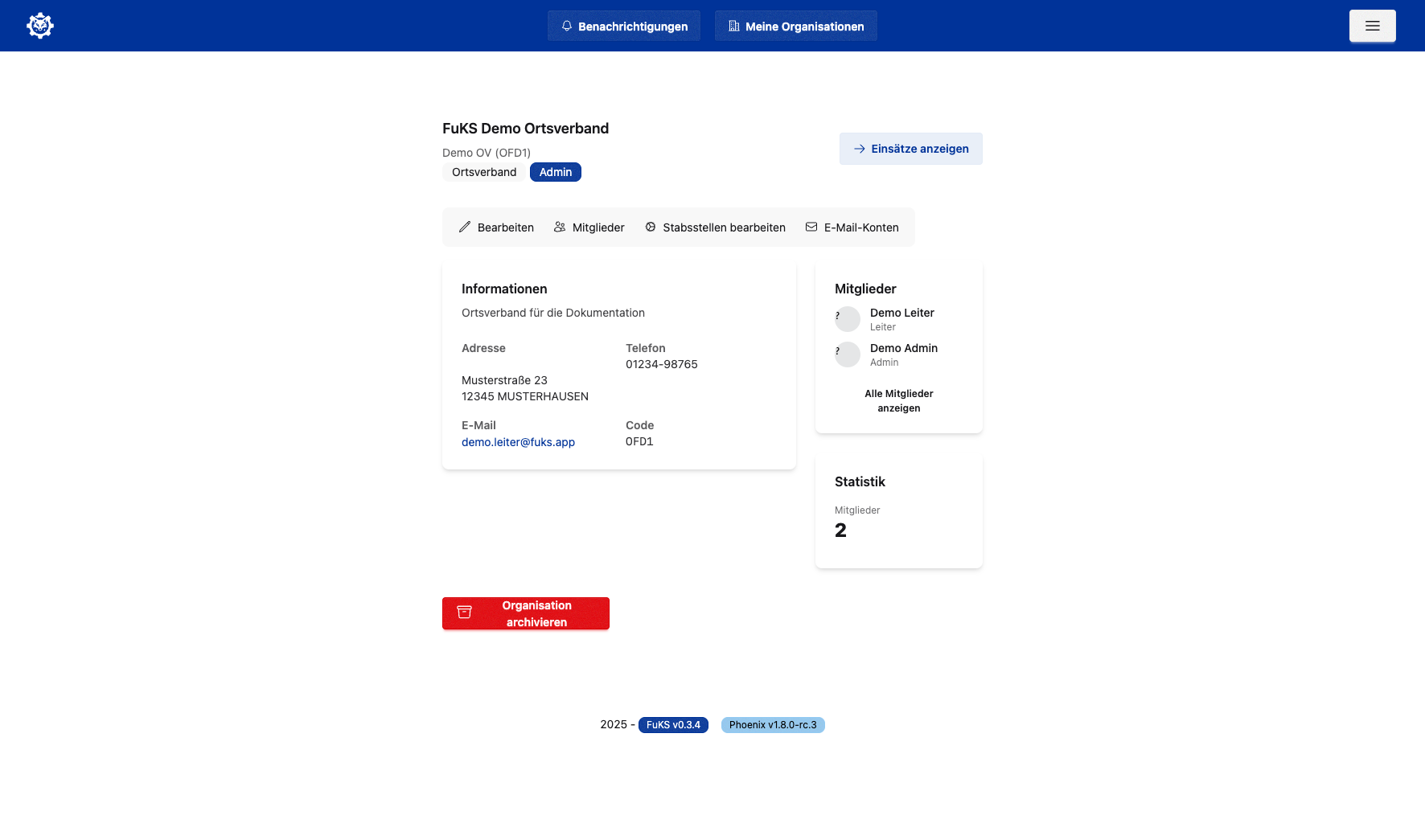Viewport: 1425px width, 840px height.
Task: Click Einsätze anzeigen
Action: 910,148
